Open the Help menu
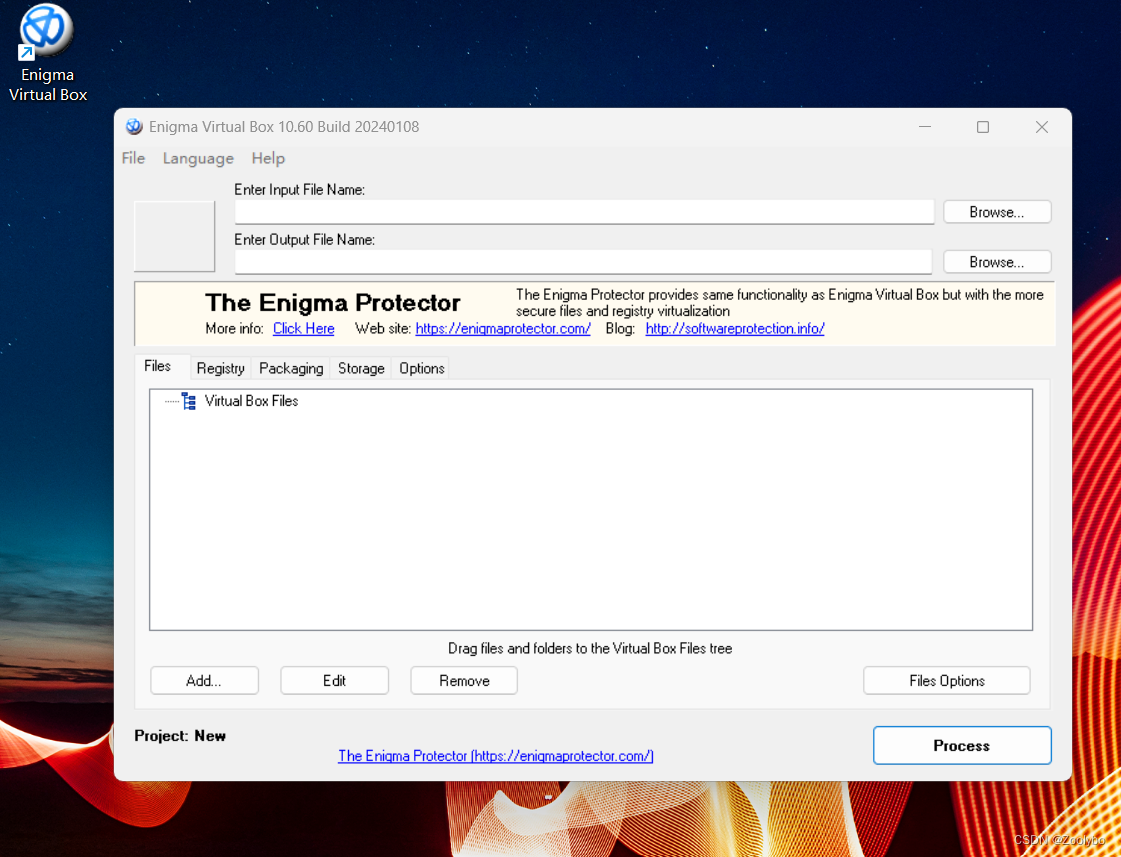The width and height of the screenshot is (1121, 857). pyautogui.click(x=268, y=158)
